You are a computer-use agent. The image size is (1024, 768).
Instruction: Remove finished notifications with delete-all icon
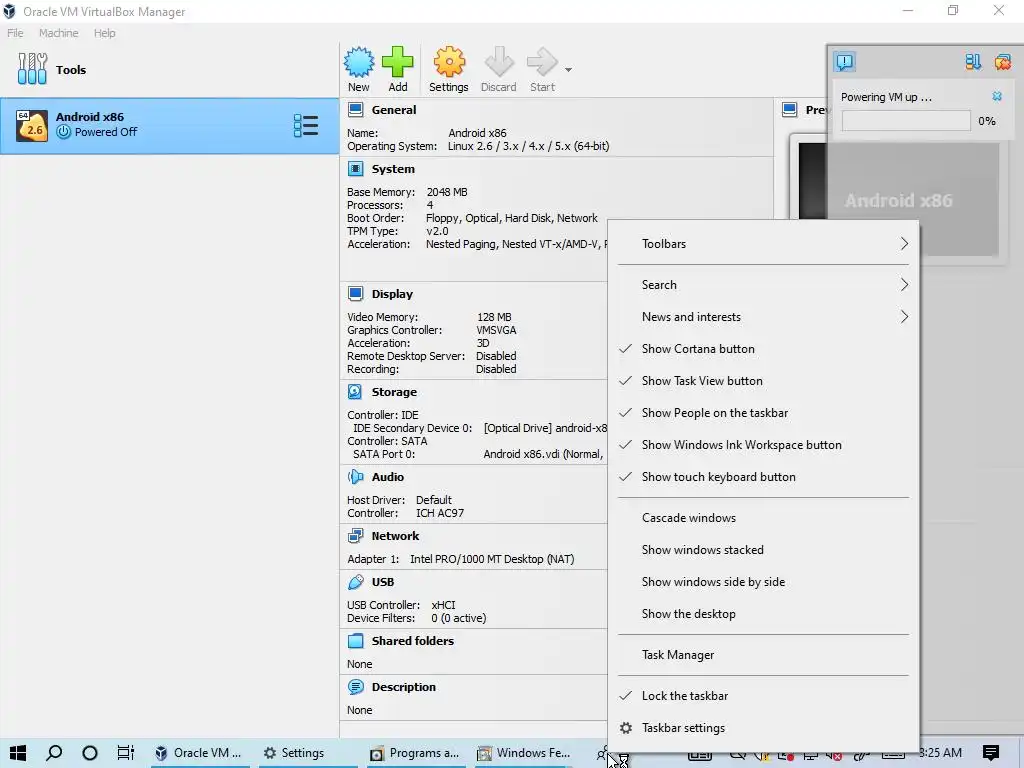click(1002, 62)
